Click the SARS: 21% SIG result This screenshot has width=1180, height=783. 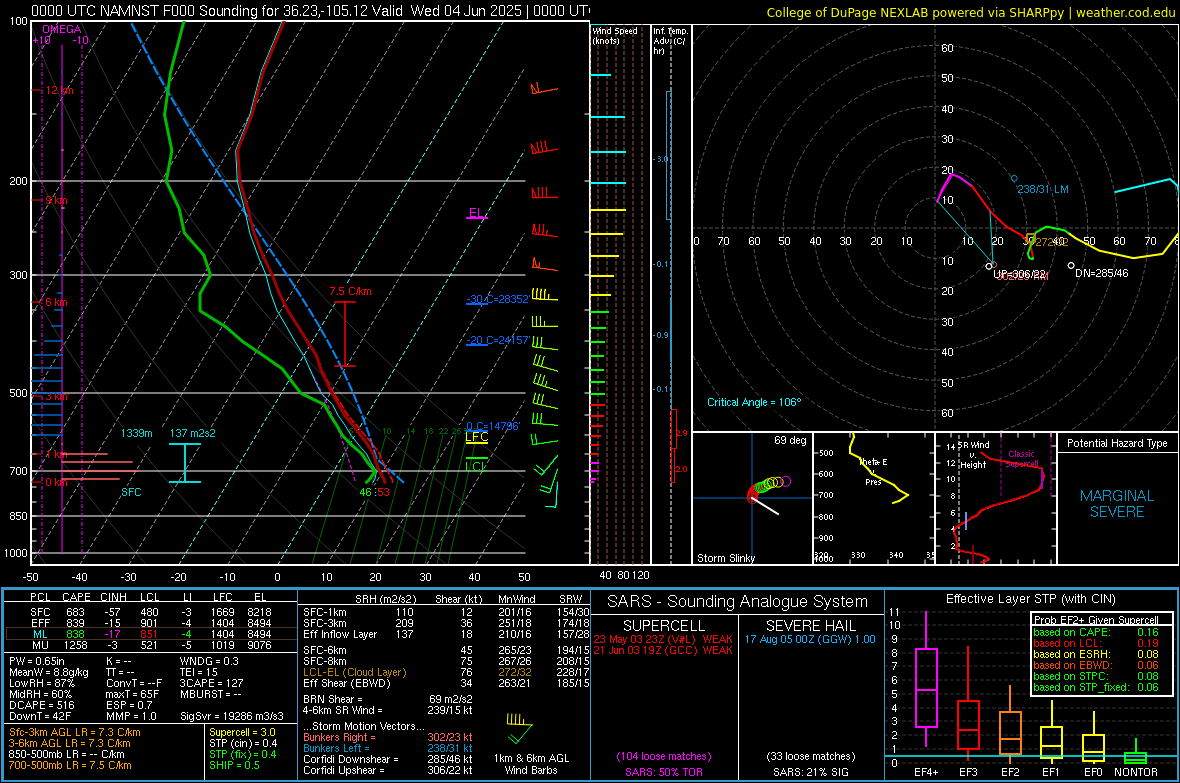click(810, 772)
